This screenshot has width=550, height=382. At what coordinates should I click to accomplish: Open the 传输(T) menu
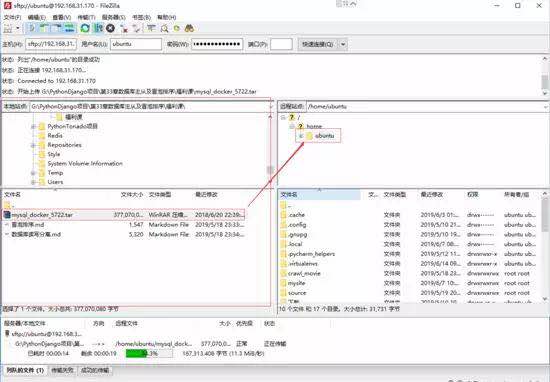[86, 17]
